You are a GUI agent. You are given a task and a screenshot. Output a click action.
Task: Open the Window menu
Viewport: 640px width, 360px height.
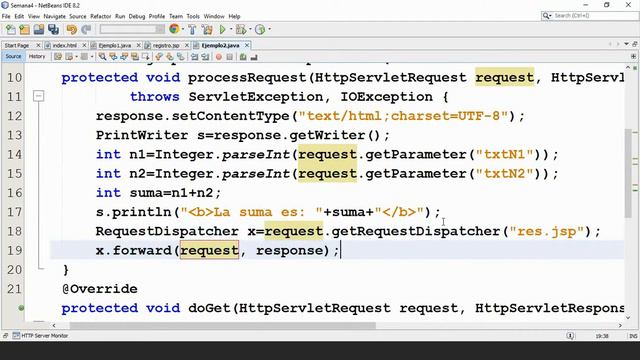tap(214, 16)
